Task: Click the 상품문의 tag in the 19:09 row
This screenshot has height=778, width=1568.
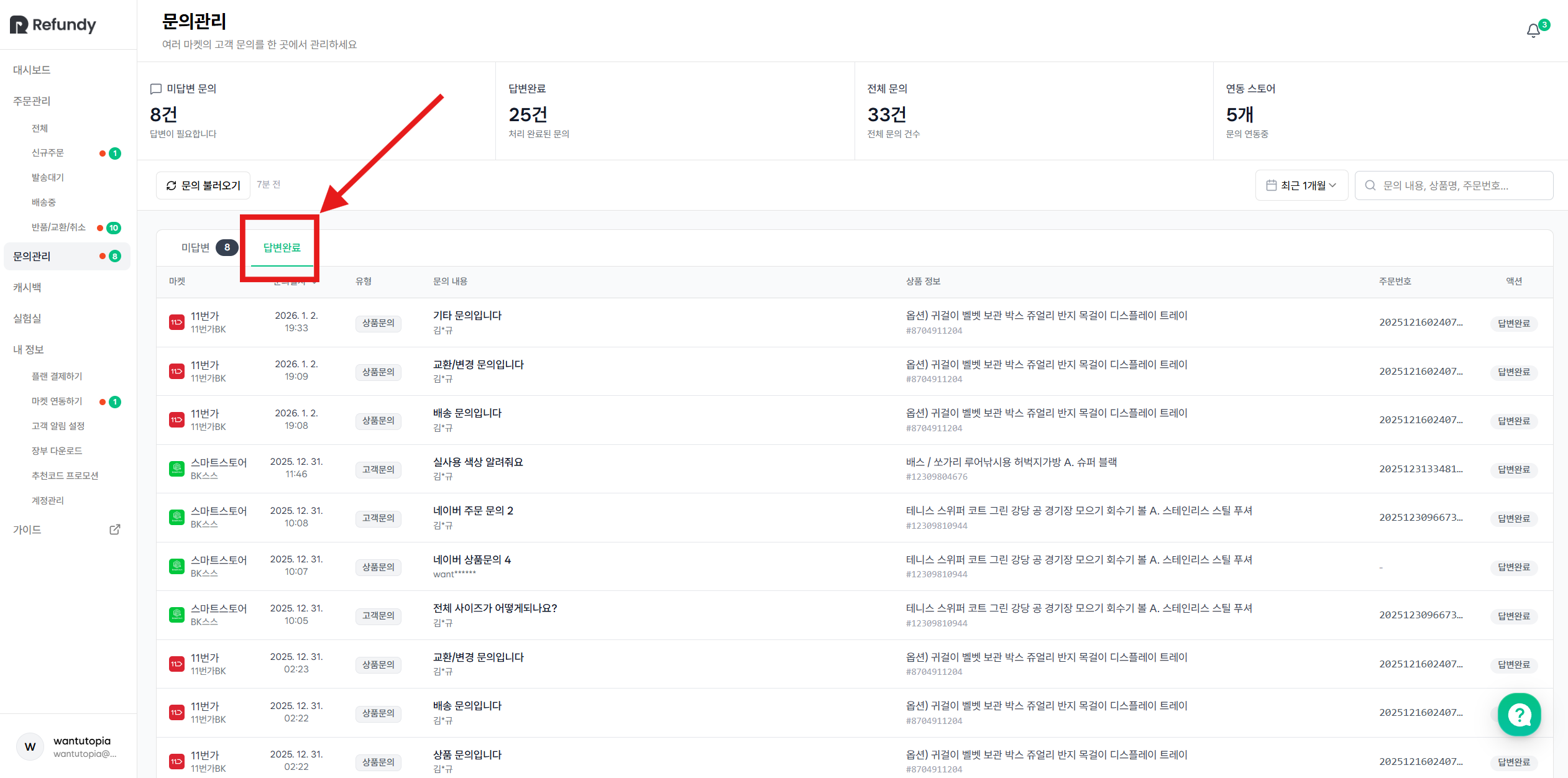Action: click(x=378, y=372)
